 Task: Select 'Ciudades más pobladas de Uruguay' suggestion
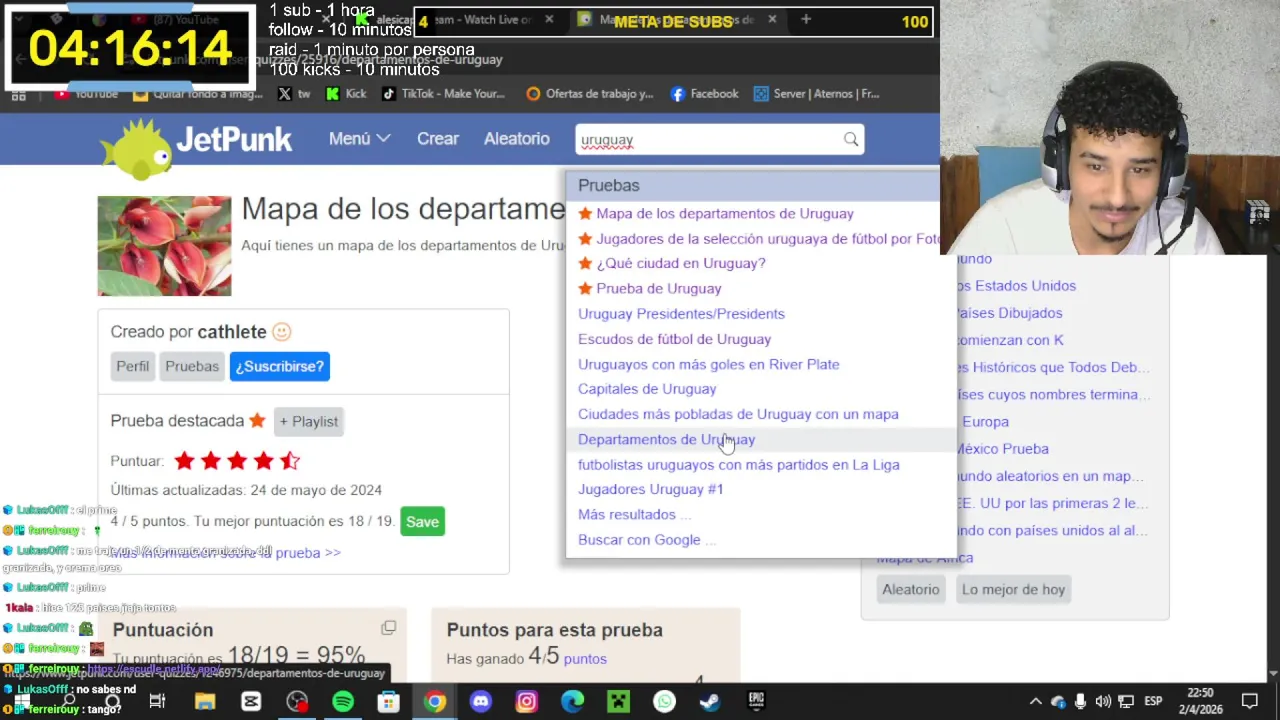pyautogui.click(x=738, y=414)
